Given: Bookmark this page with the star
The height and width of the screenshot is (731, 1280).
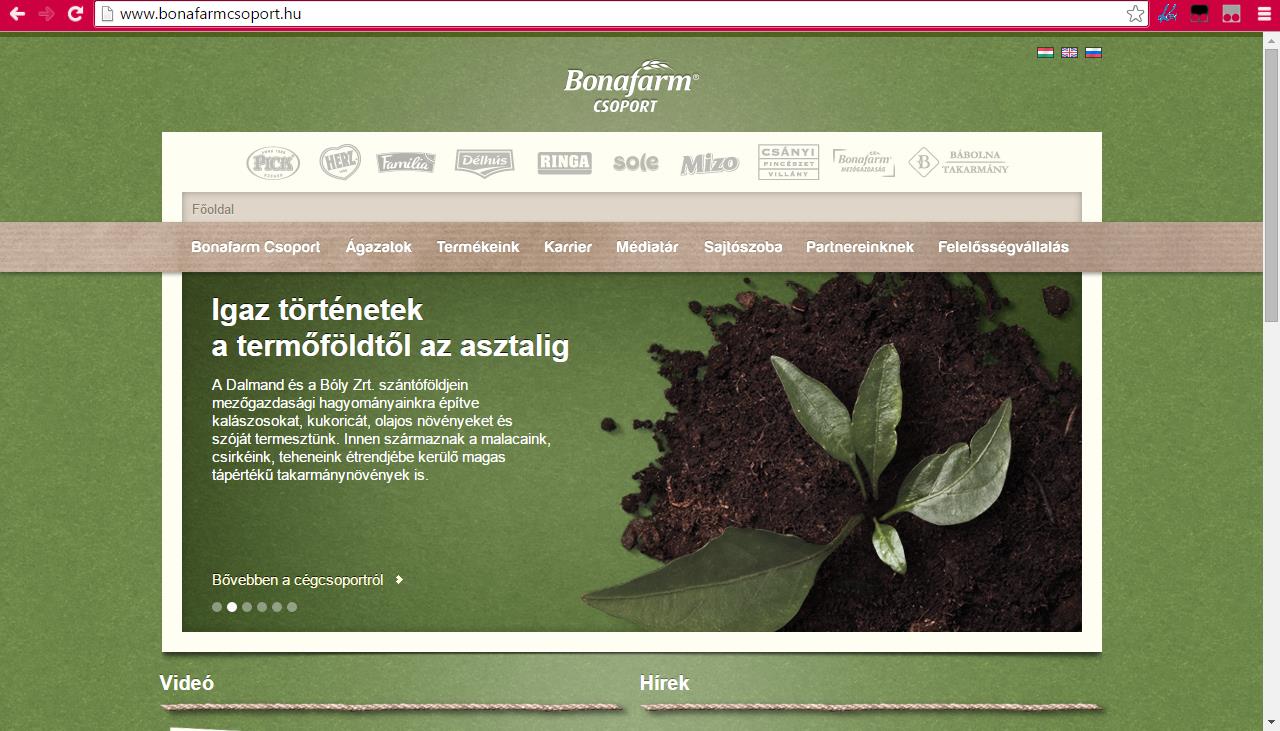Looking at the screenshot, I should click(x=1135, y=14).
